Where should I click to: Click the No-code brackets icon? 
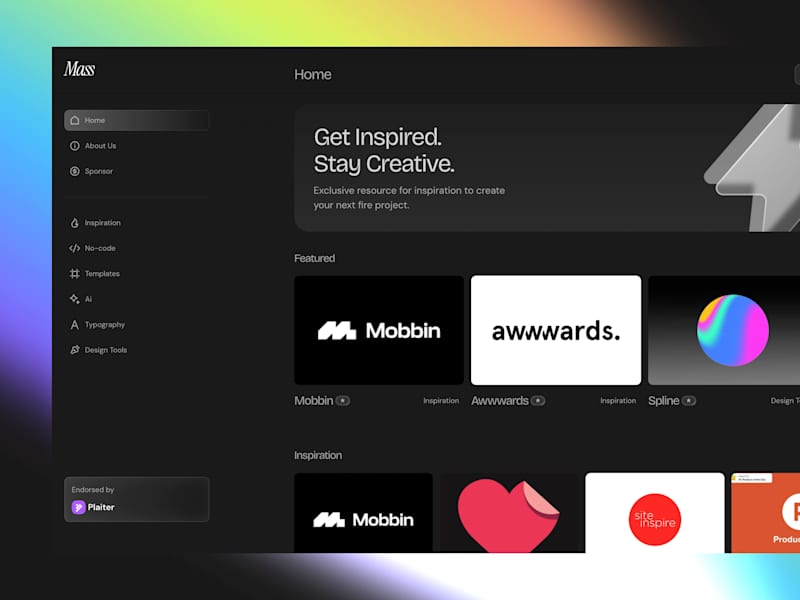[74, 248]
